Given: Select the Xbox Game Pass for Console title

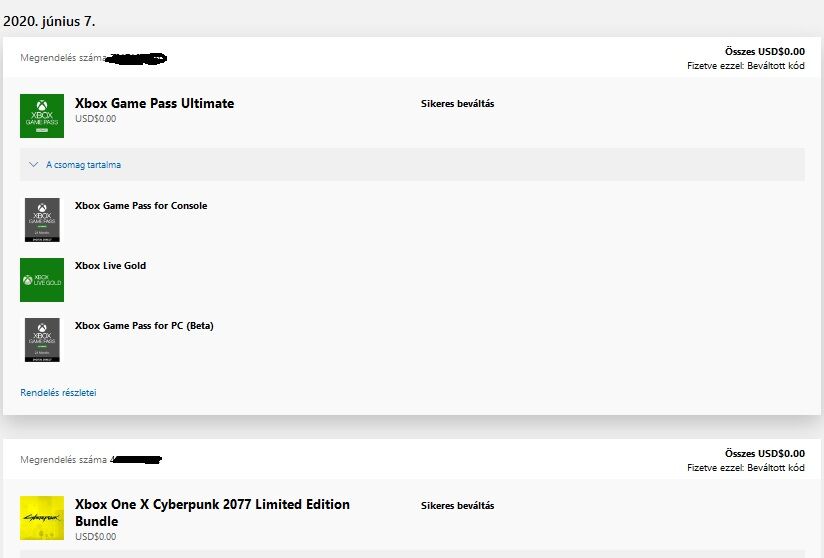Looking at the screenshot, I should pos(141,206).
